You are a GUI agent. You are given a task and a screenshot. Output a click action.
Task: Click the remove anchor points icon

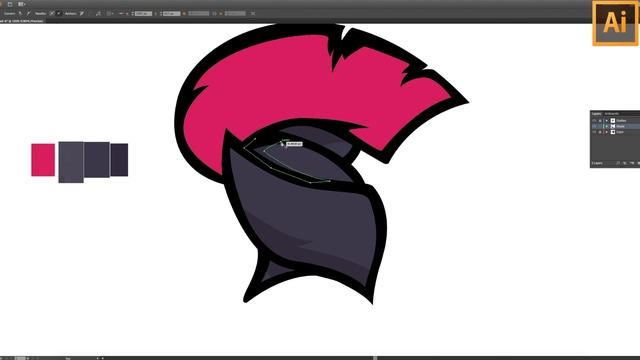pos(81,13)
